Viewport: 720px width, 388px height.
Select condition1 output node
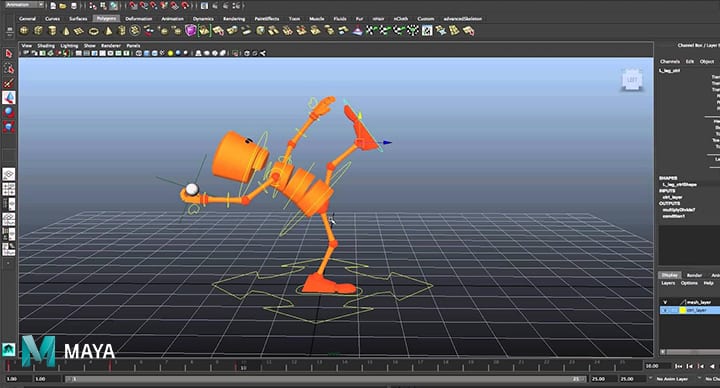click(674, 216)
